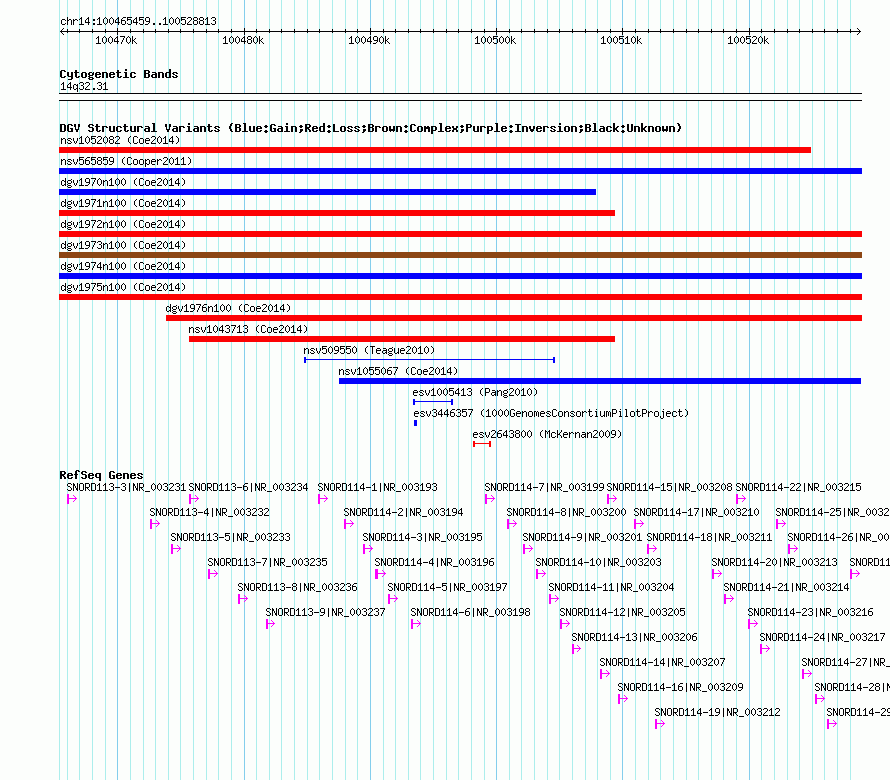Screen dimensions: 890x780
Task: Click the SNORD114-1|NR_003193 gene label
Action: click(377, 487)
